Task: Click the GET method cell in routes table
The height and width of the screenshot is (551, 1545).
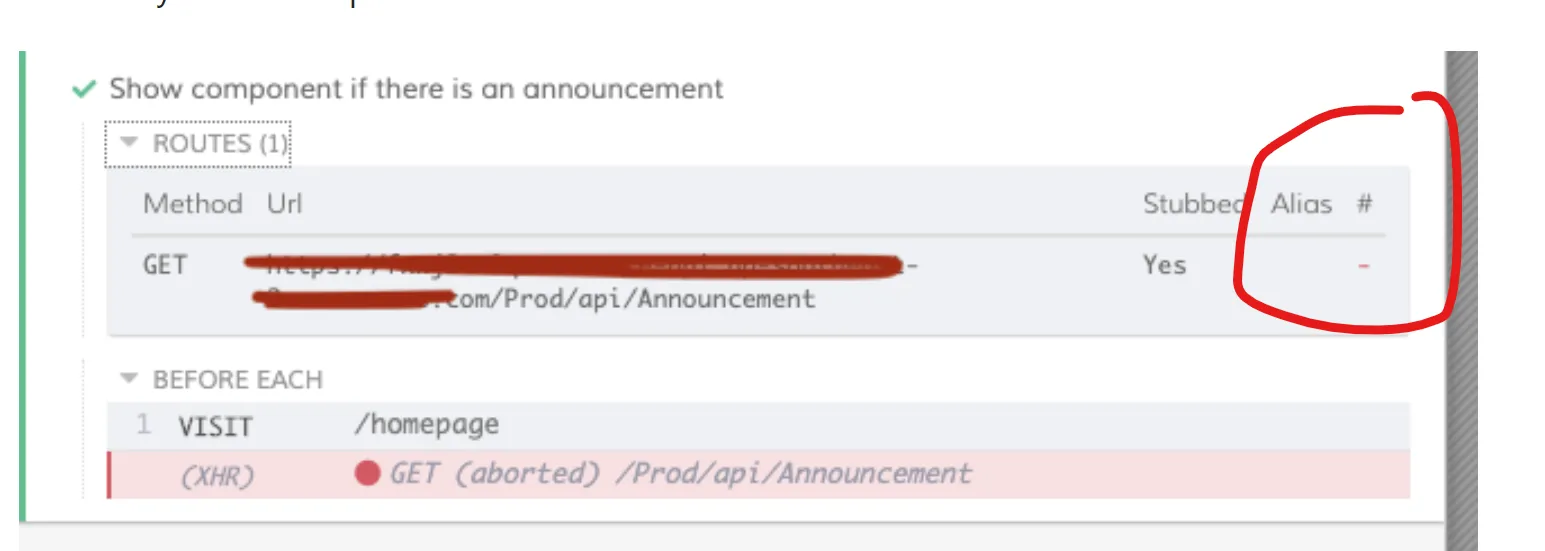Action: pos(165,266)
